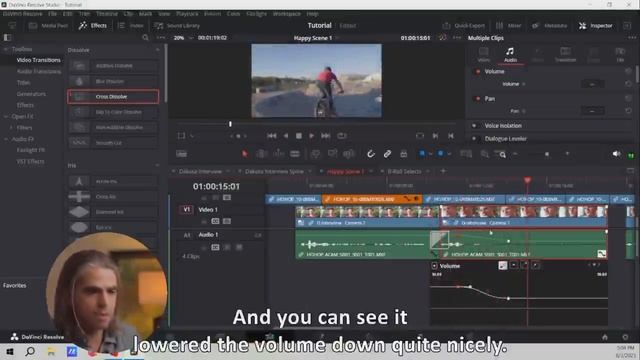Screen dimensions: 640x360
Task: Choose the Trim Edit Mode tool
Action: [x=262, y=154]
